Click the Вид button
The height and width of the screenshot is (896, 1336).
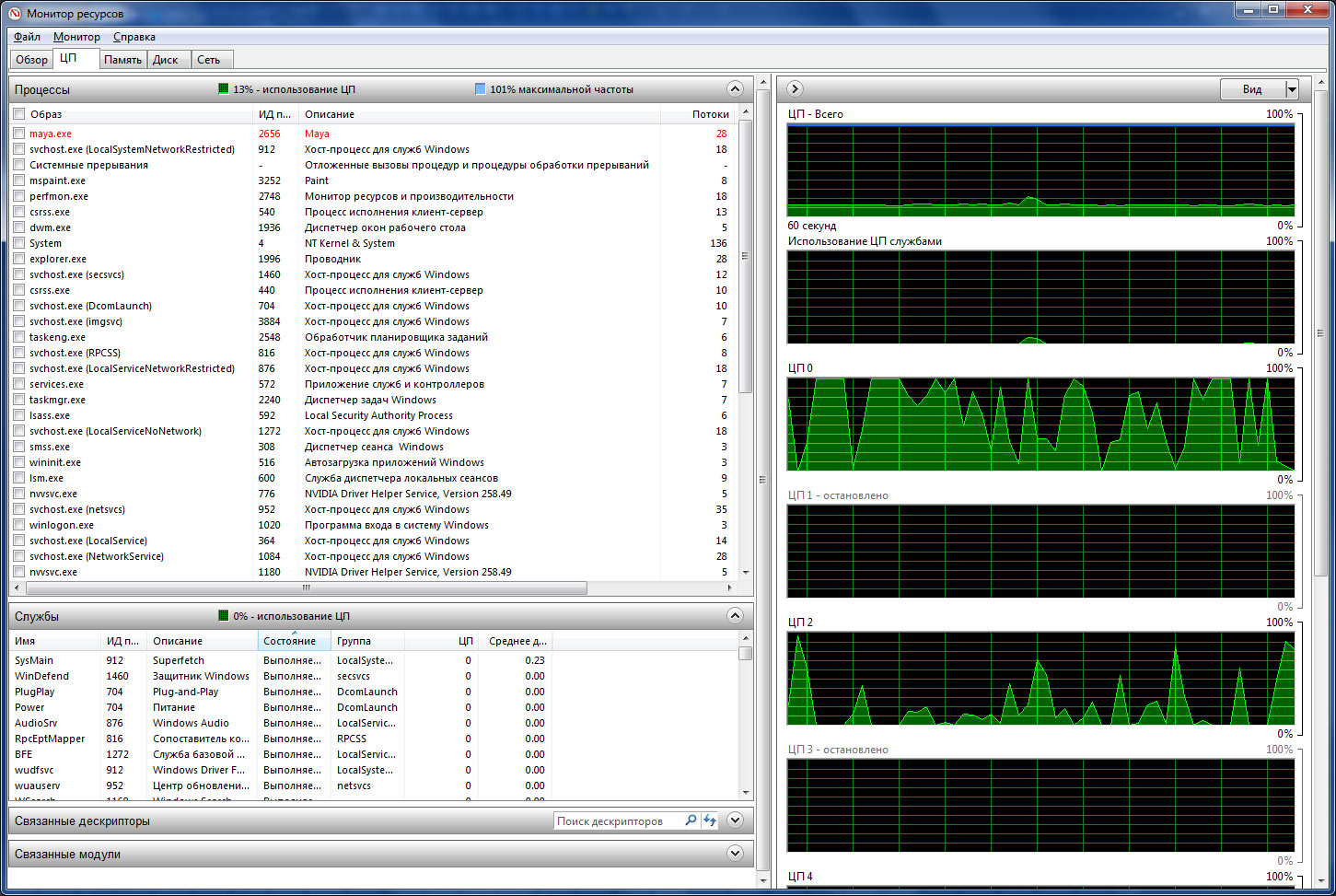pyautogui.click(x=1252, y=89)
